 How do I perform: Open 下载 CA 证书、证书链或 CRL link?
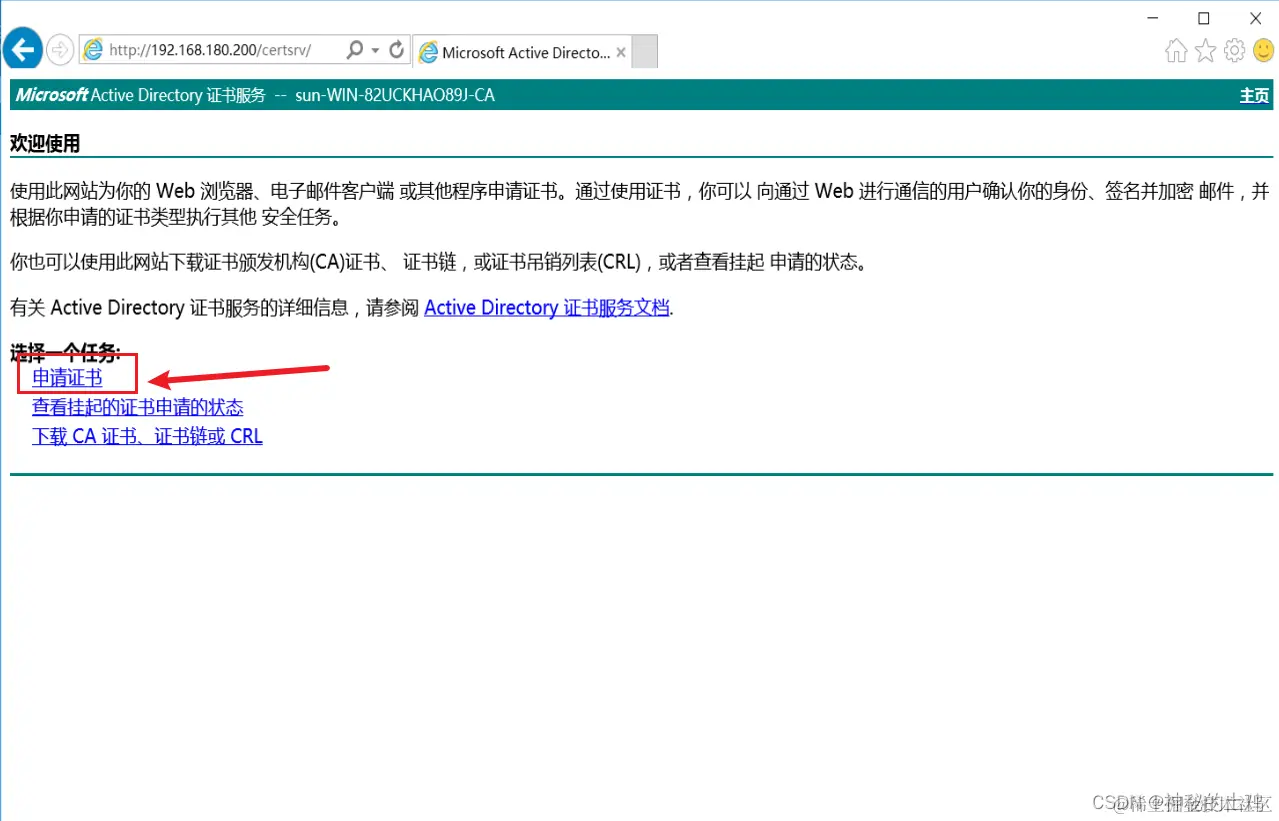coord(147,436)
